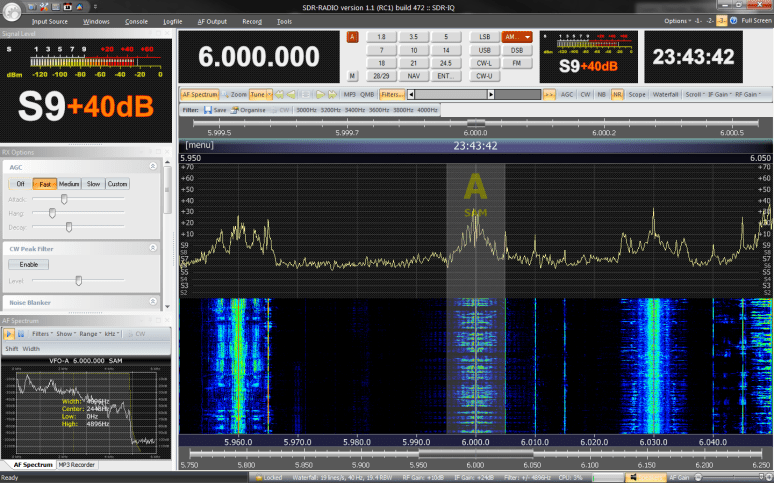Set AGC mode to Medium
Screen dimensions: 774x483
69,184
